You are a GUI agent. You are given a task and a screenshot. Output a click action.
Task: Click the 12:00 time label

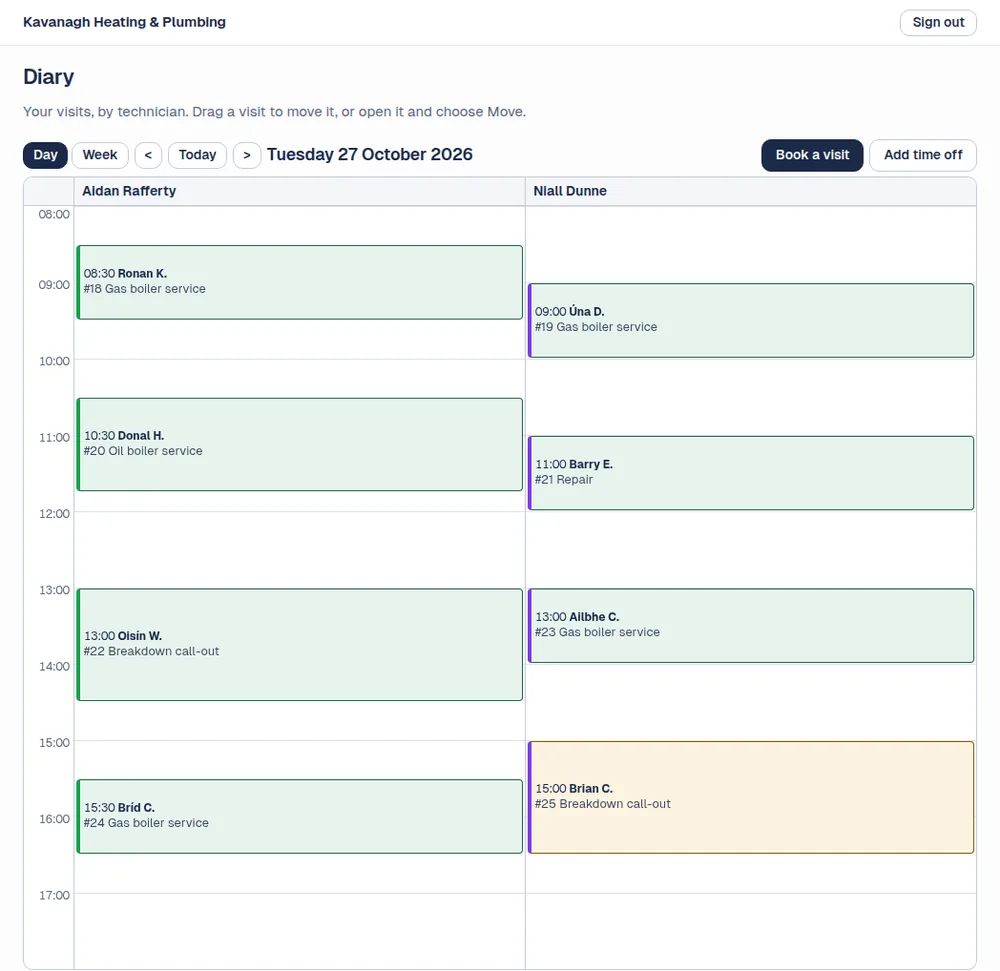[54, 514]
